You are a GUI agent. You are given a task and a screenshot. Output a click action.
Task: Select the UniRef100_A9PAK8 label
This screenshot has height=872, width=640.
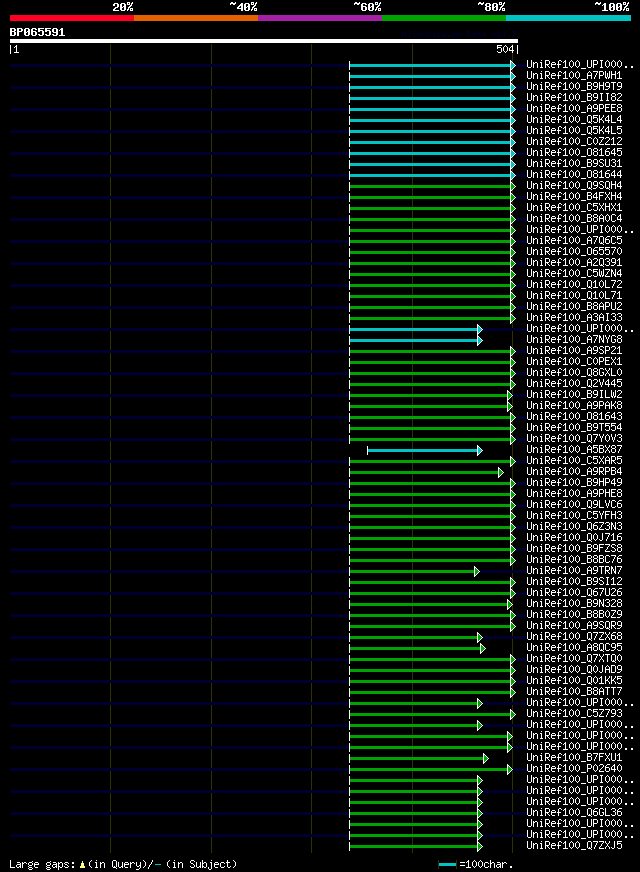point(574,405)
